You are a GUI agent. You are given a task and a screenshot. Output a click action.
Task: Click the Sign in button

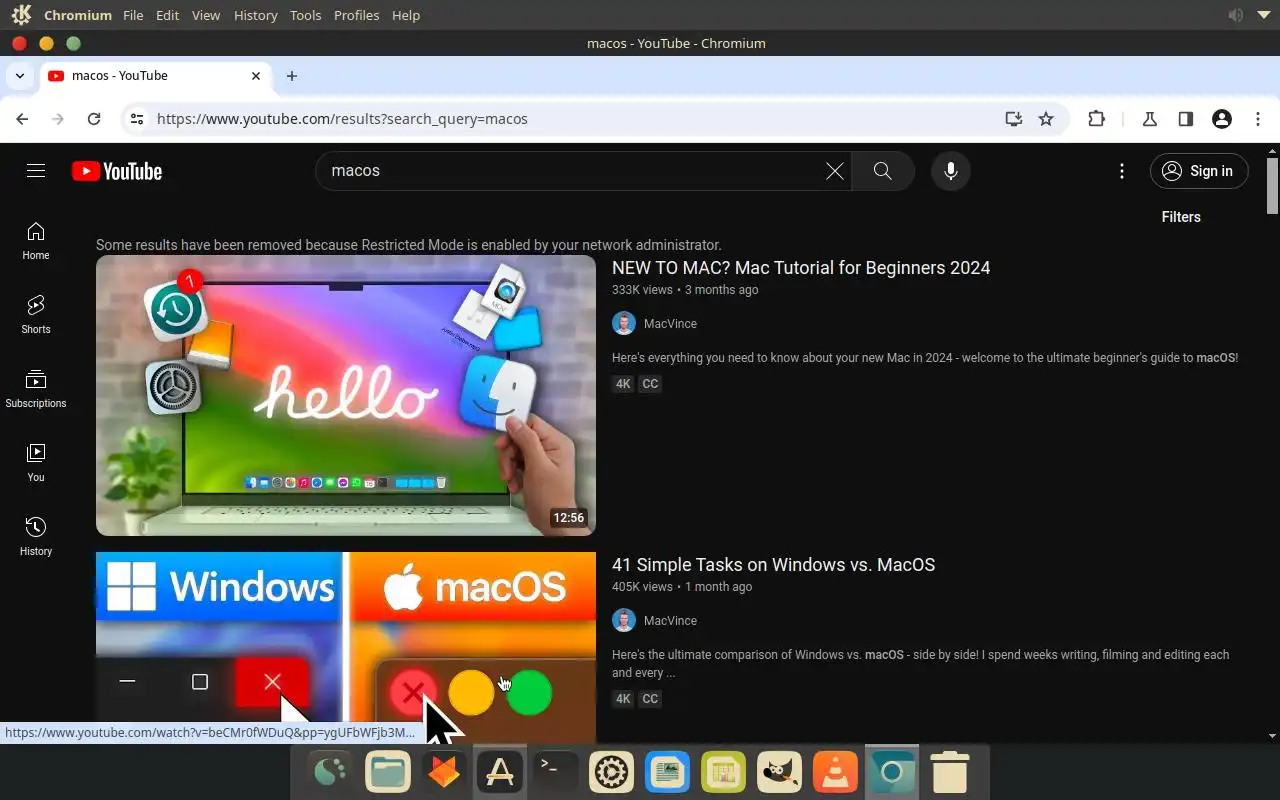[x=1199, y=171]
